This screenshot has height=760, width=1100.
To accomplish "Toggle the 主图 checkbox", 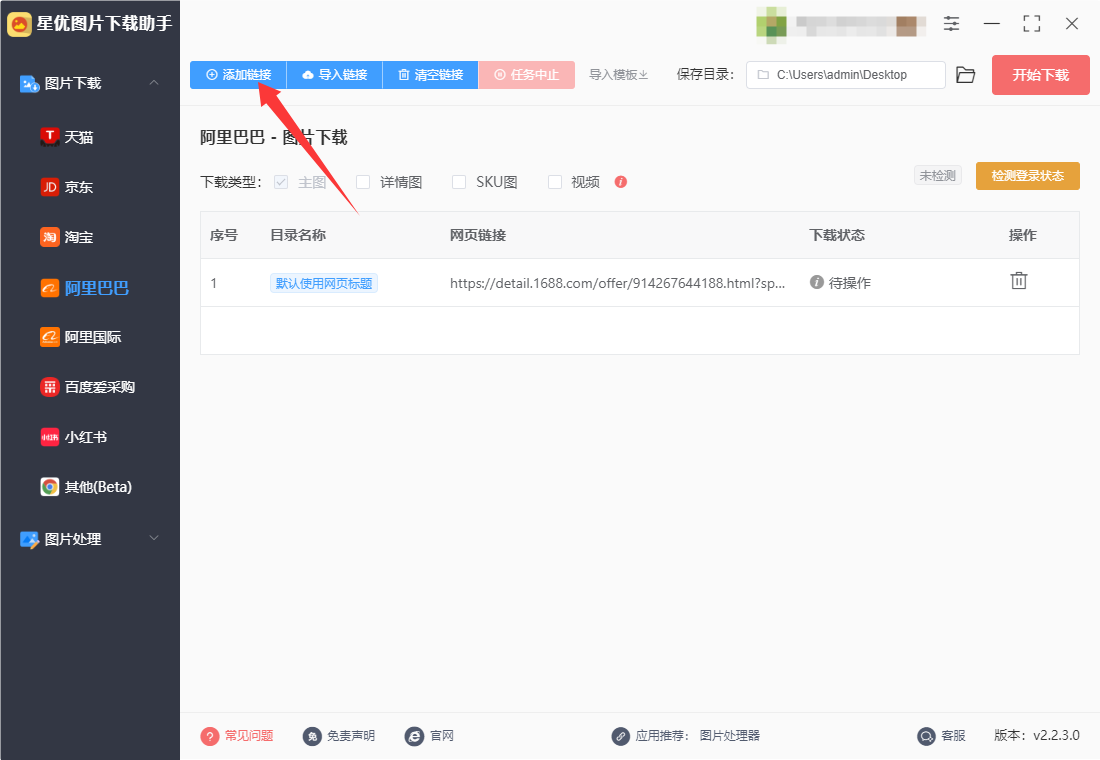I will 281,182.
